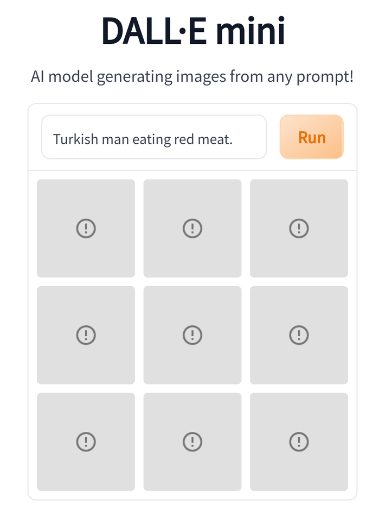This screenshot has width=390, height=510.
Task: Open the first-row left placeholder thumbnail
Action: (x=86, y=228)
